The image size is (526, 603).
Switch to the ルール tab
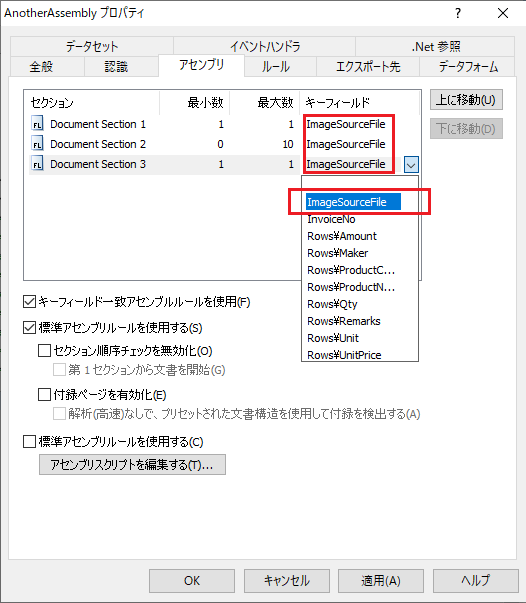(276, 67)
